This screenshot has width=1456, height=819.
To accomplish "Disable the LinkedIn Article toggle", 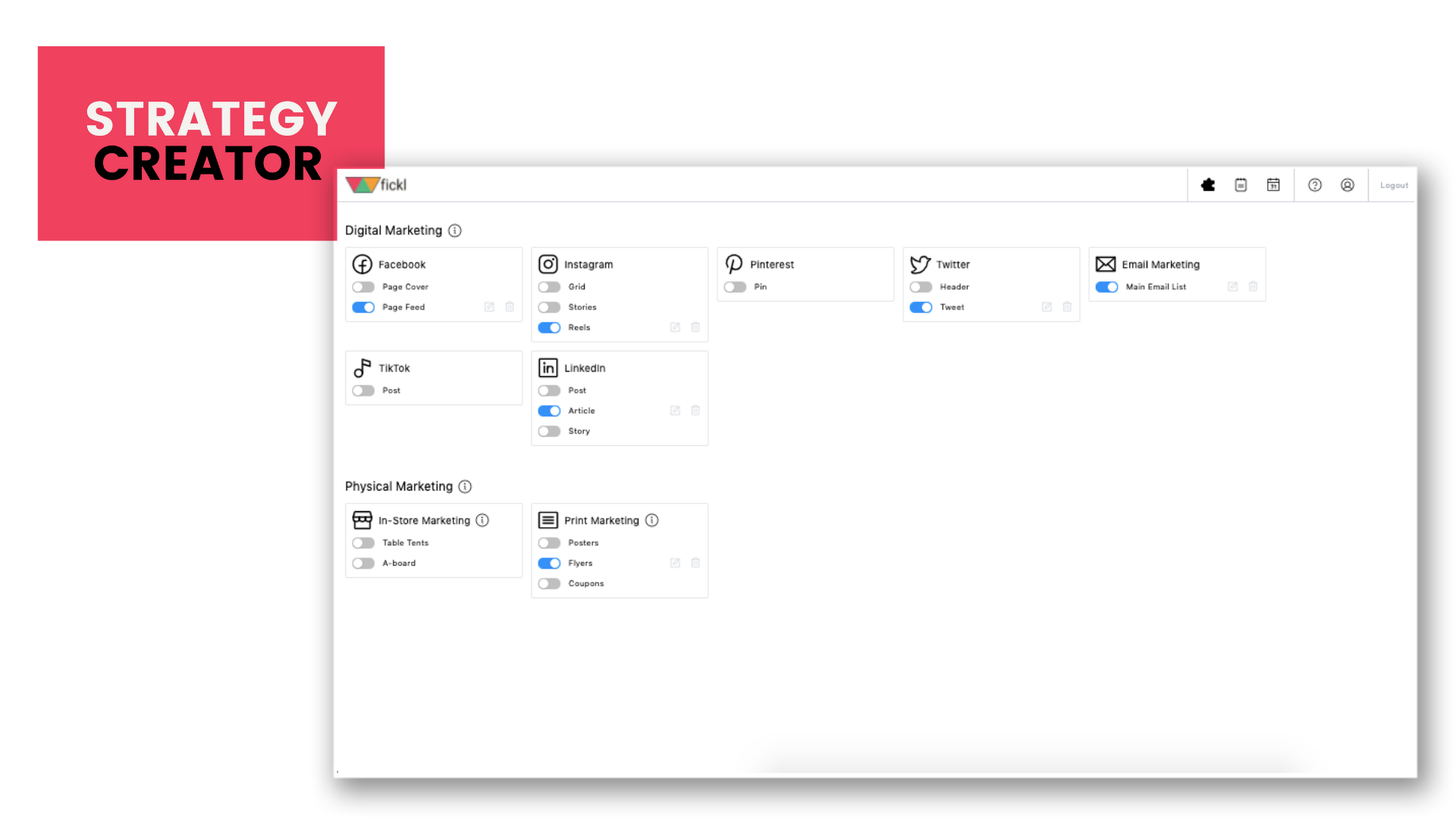I will click(549, 410).
